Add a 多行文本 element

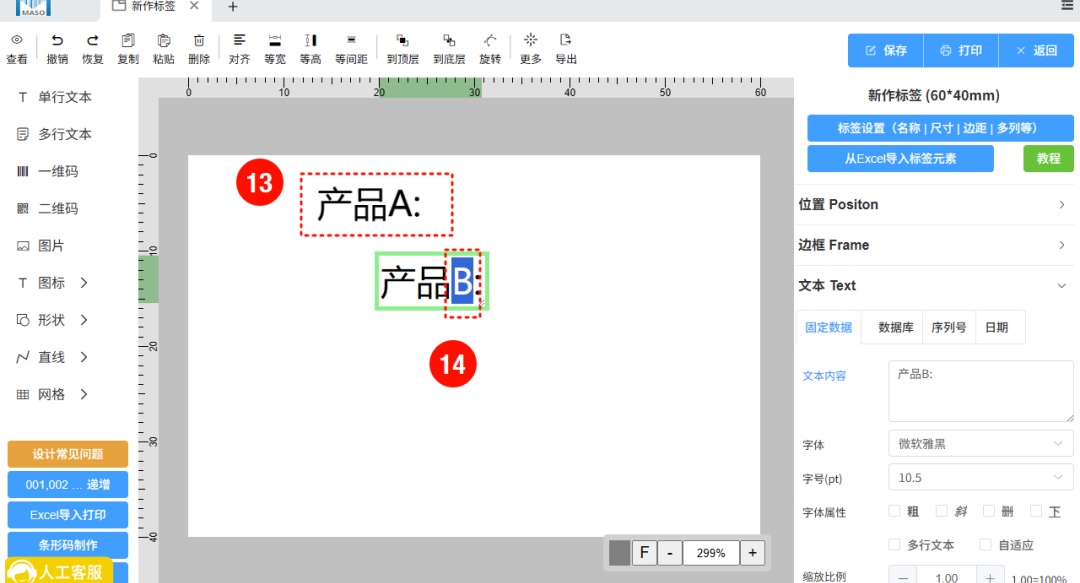[54, 134]
